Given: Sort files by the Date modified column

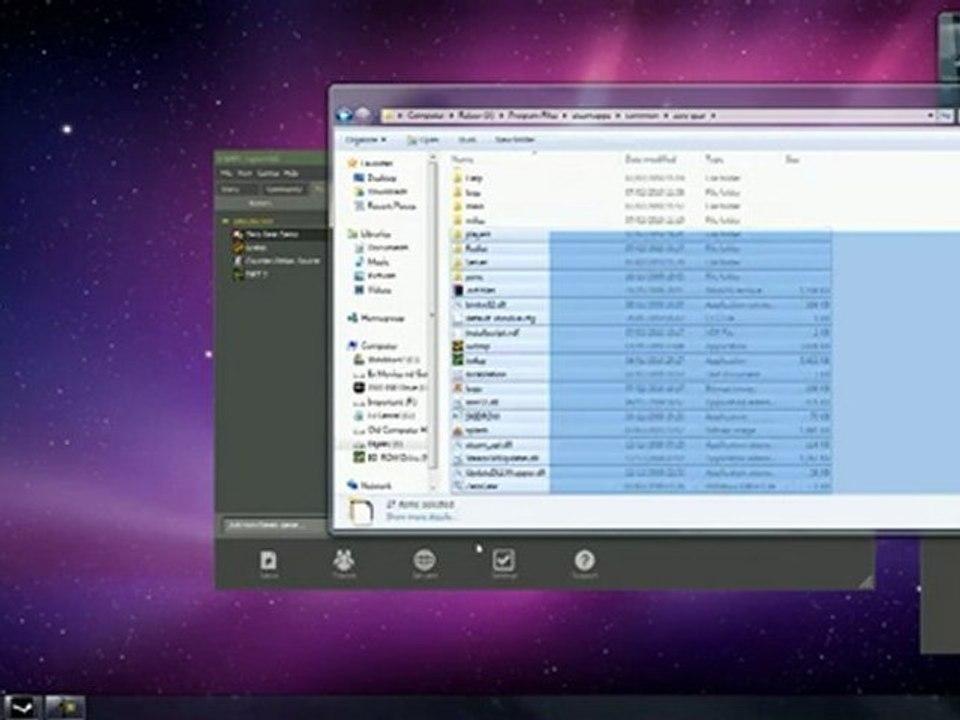Looking at the screenshot, I should click(x=650, y=159).
